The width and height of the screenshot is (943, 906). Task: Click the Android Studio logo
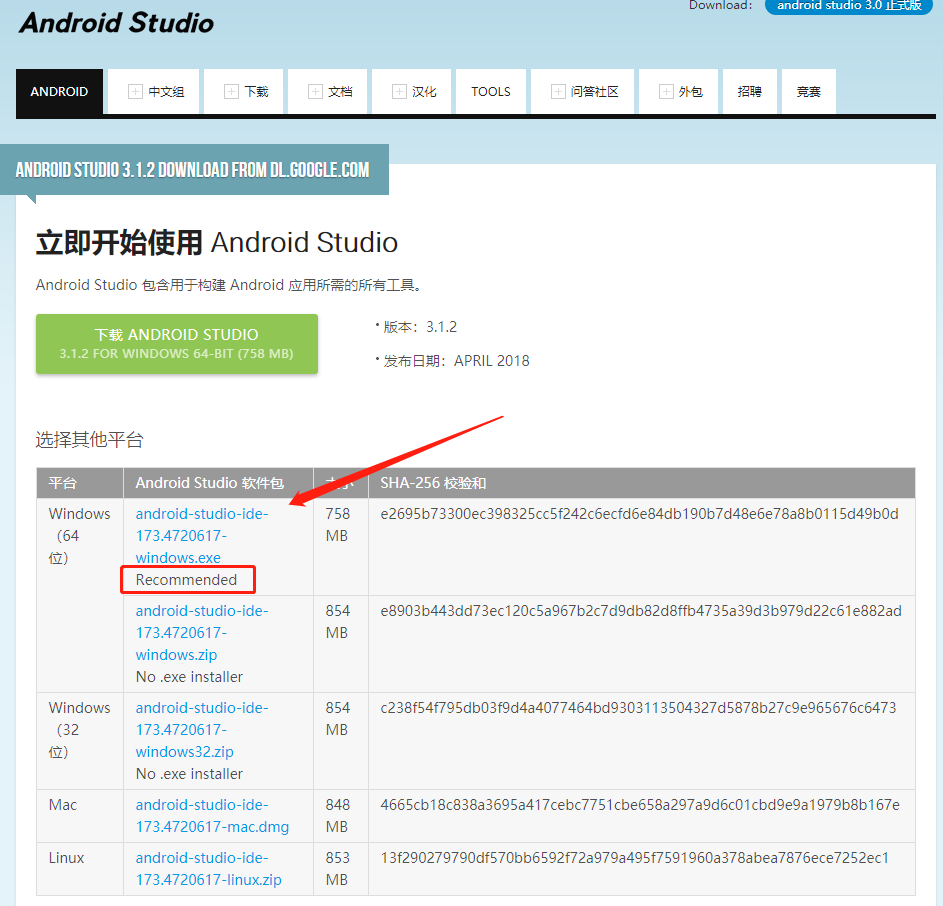coord(115,22)
